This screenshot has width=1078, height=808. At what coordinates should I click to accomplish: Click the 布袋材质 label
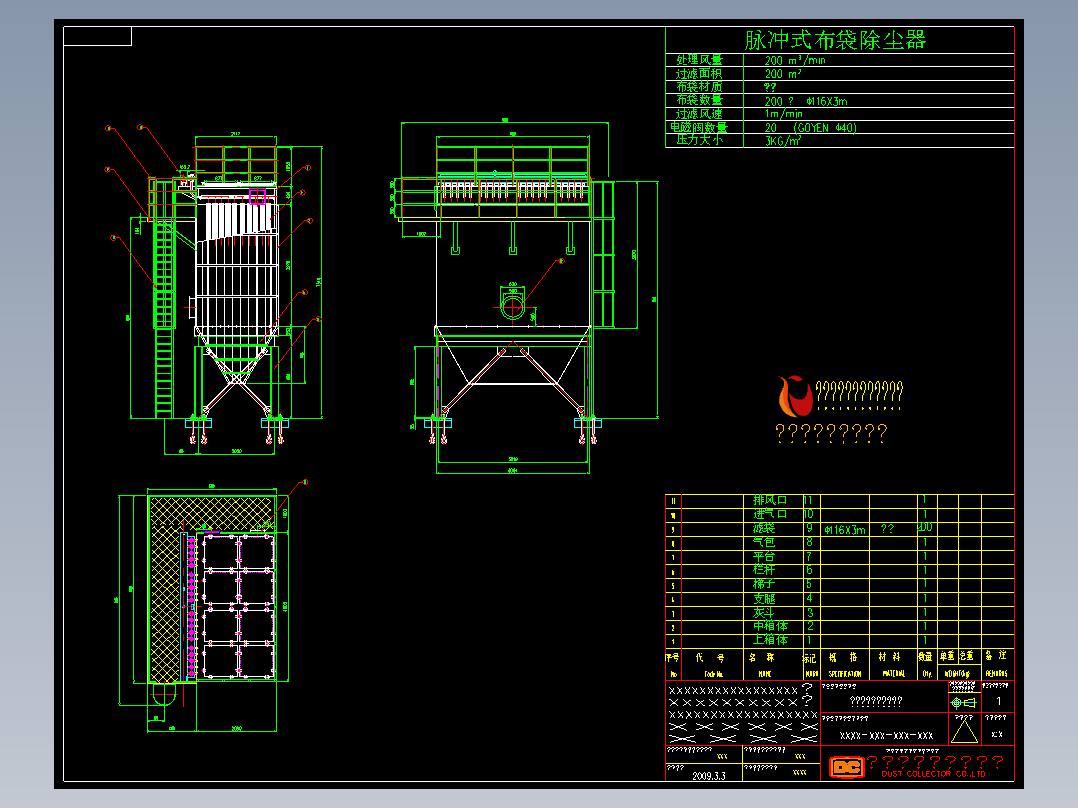point(699,87)
